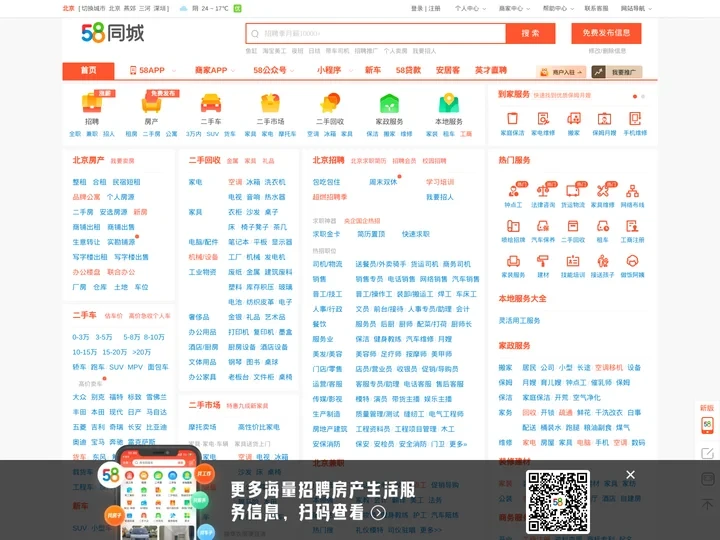Focus the main search input field
Viewport: 720px width, 540px height.
[x=376, y=34]
